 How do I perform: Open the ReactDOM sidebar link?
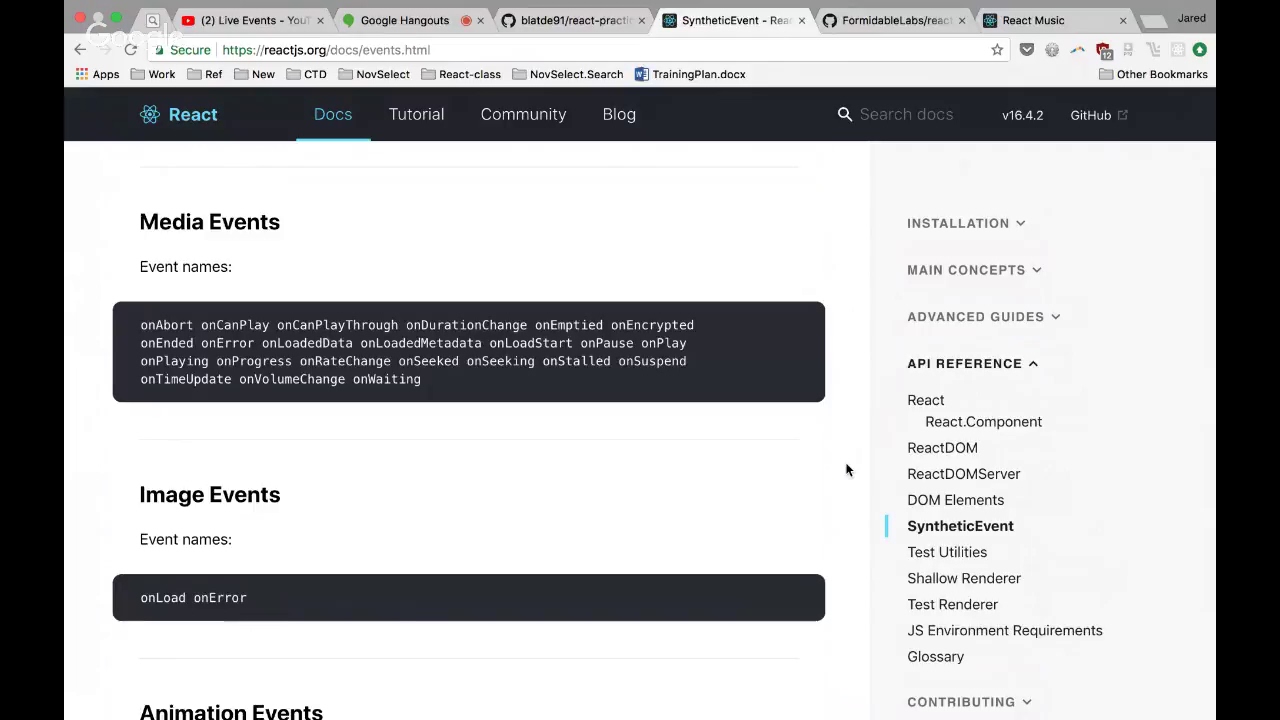coord(942,448)
